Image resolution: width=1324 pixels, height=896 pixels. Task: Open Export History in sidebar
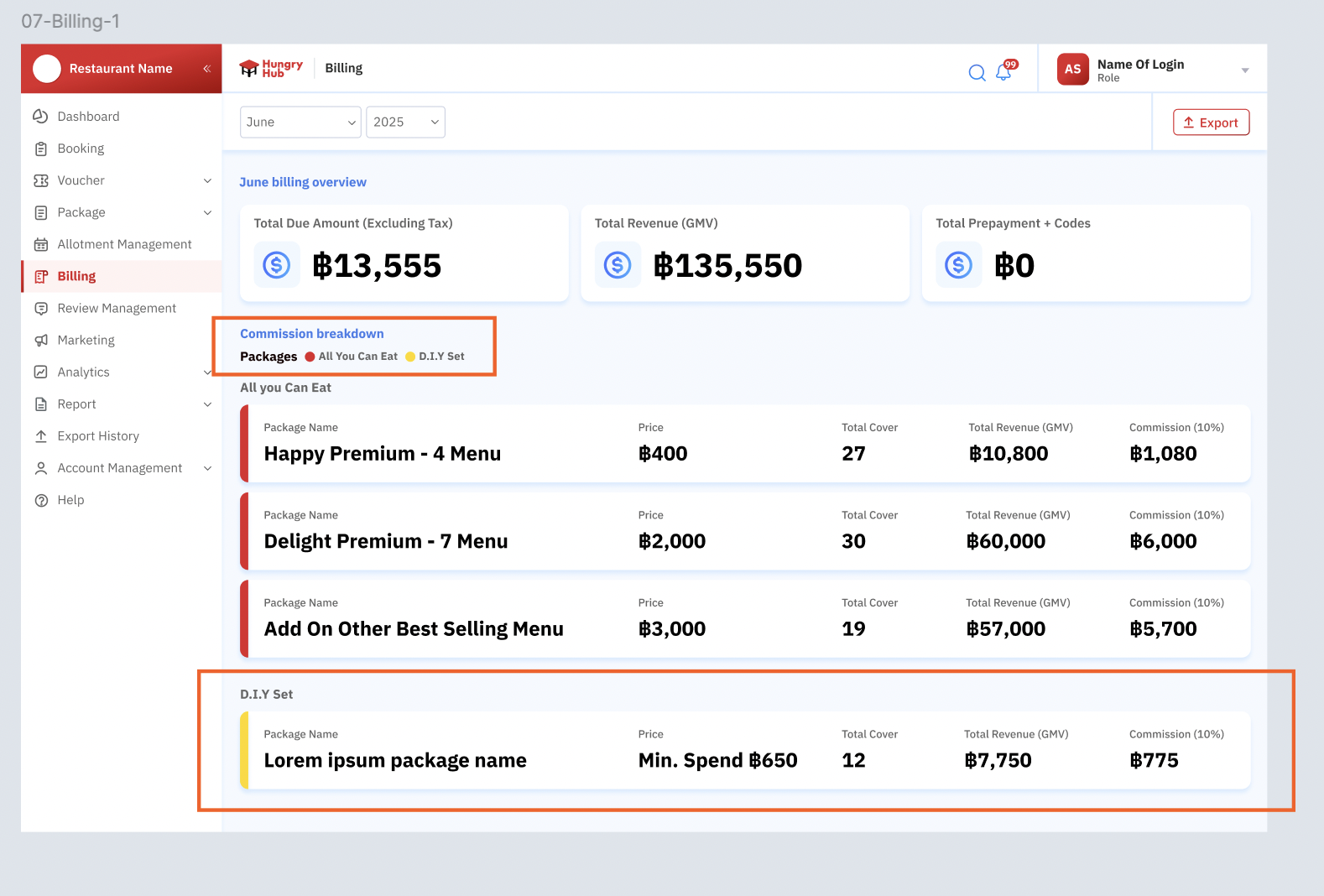[x=98, y=436]
